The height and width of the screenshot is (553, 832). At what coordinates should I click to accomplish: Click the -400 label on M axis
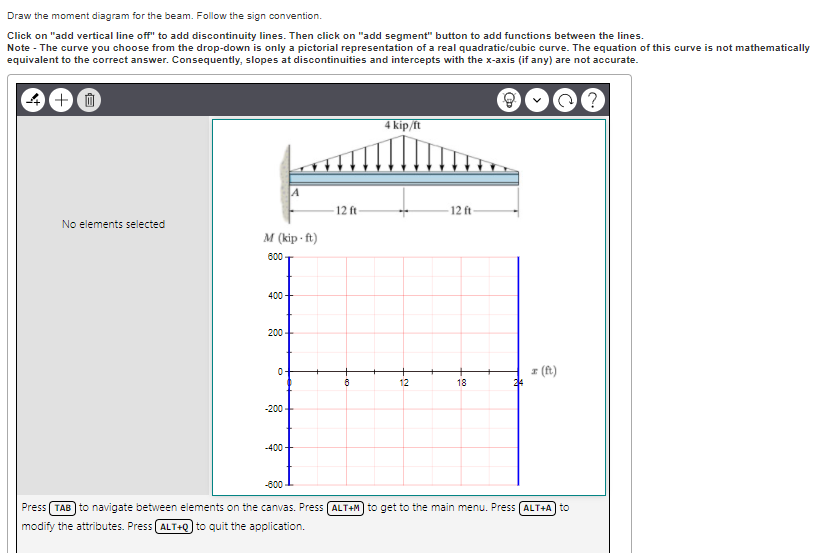[274, 447]
